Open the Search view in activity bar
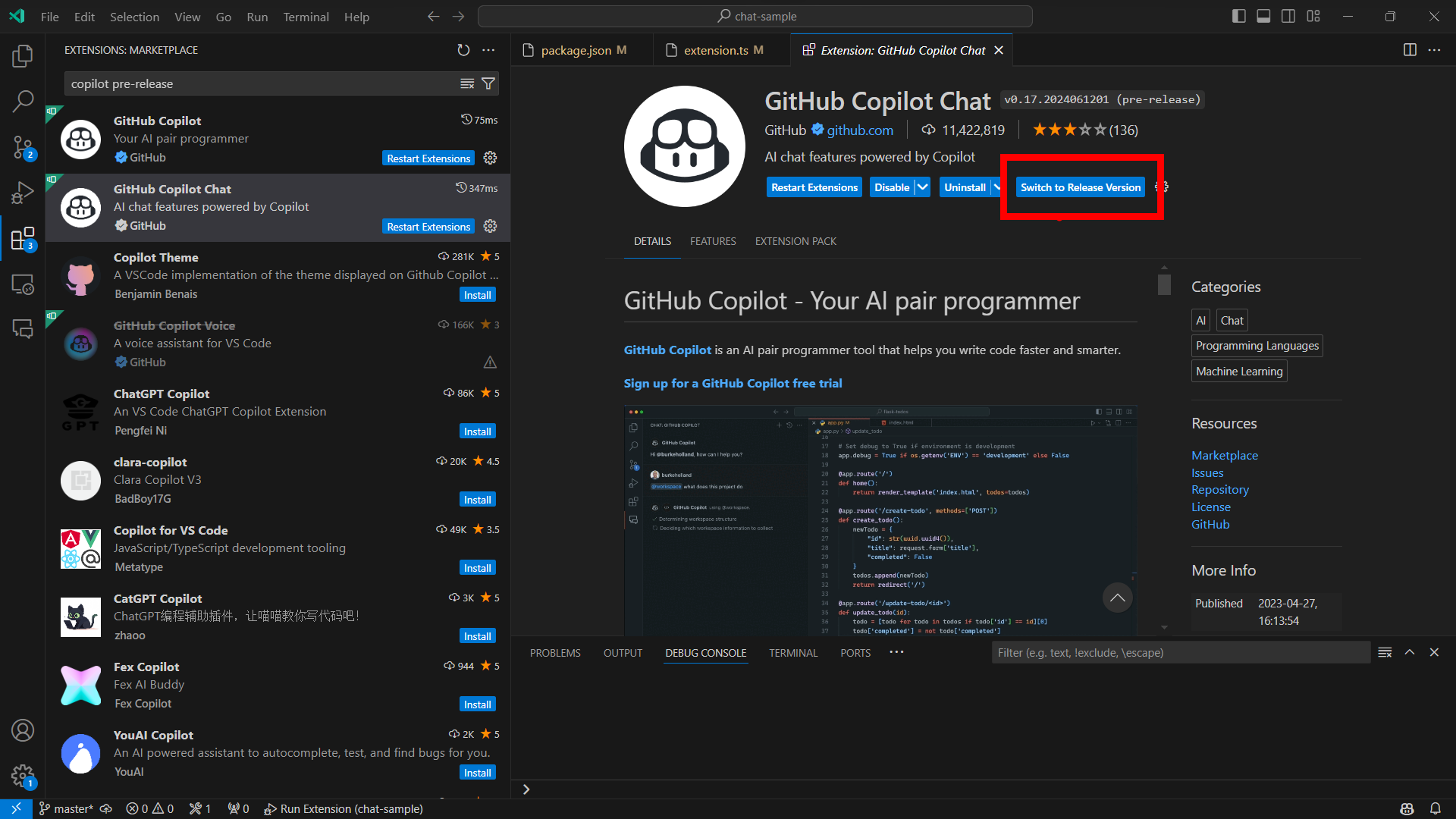The width and height of the screenshot is (1456, 819). click(x=23, y=101)
